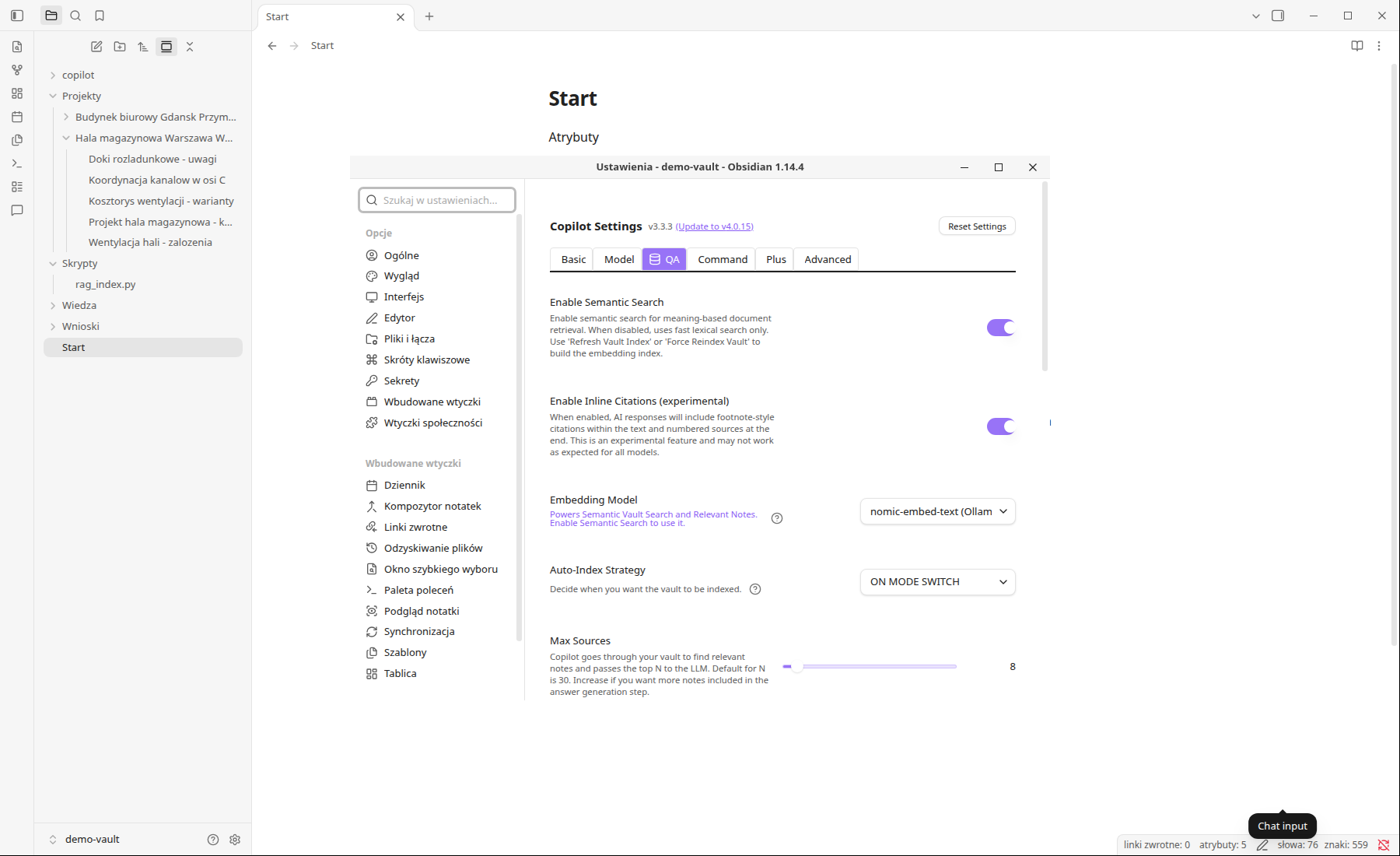This screenshot has height=856, width=1400.
Task: Expand the Budynek biurowy Gdansk folder
Action: [66, 118]
